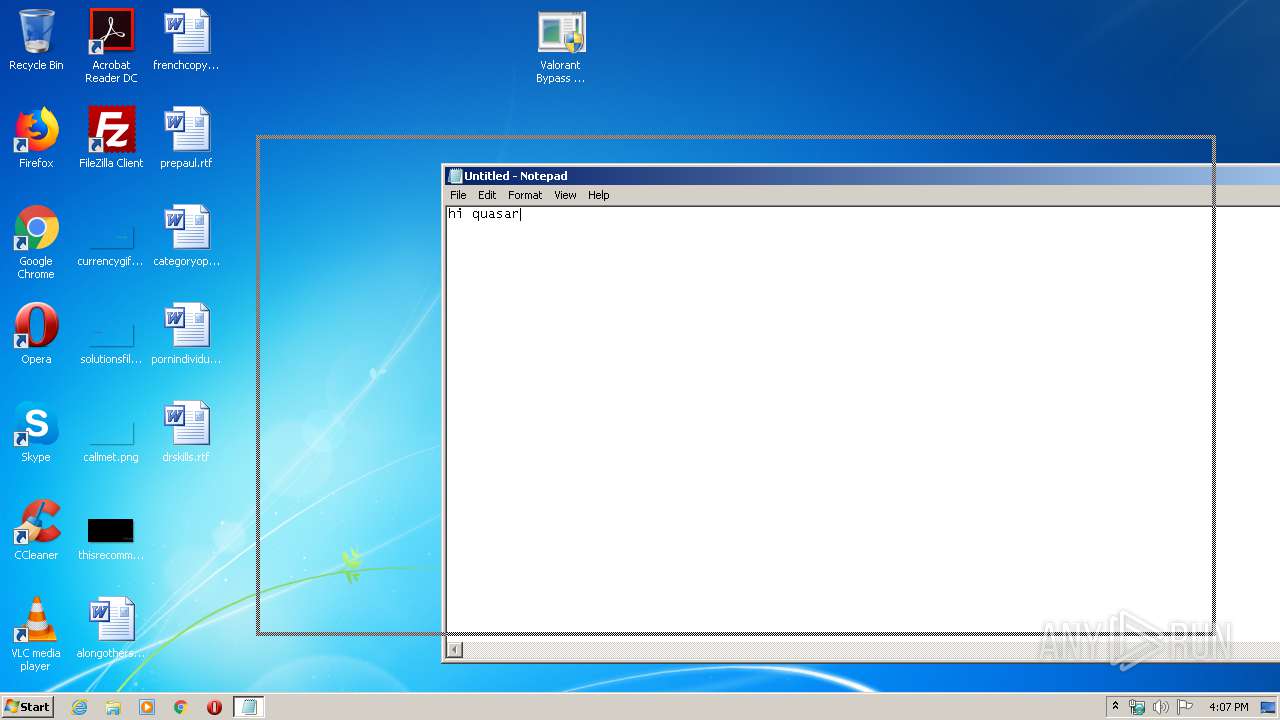
Task: Click the Notepad system menu icon
Action: click(x=455, y=176)
